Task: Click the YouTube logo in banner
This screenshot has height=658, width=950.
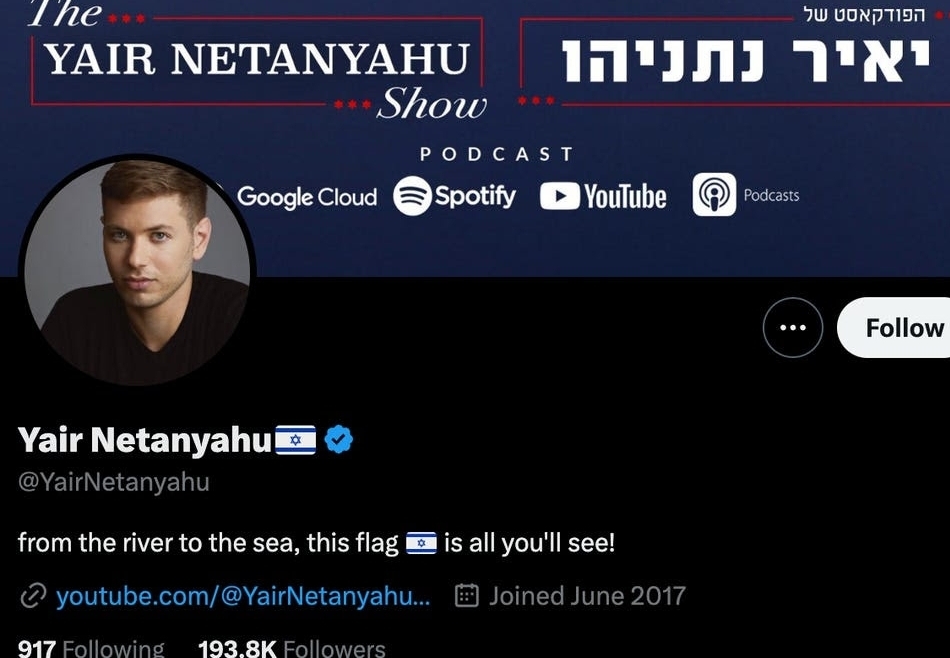Action: (x=603, y=196)
